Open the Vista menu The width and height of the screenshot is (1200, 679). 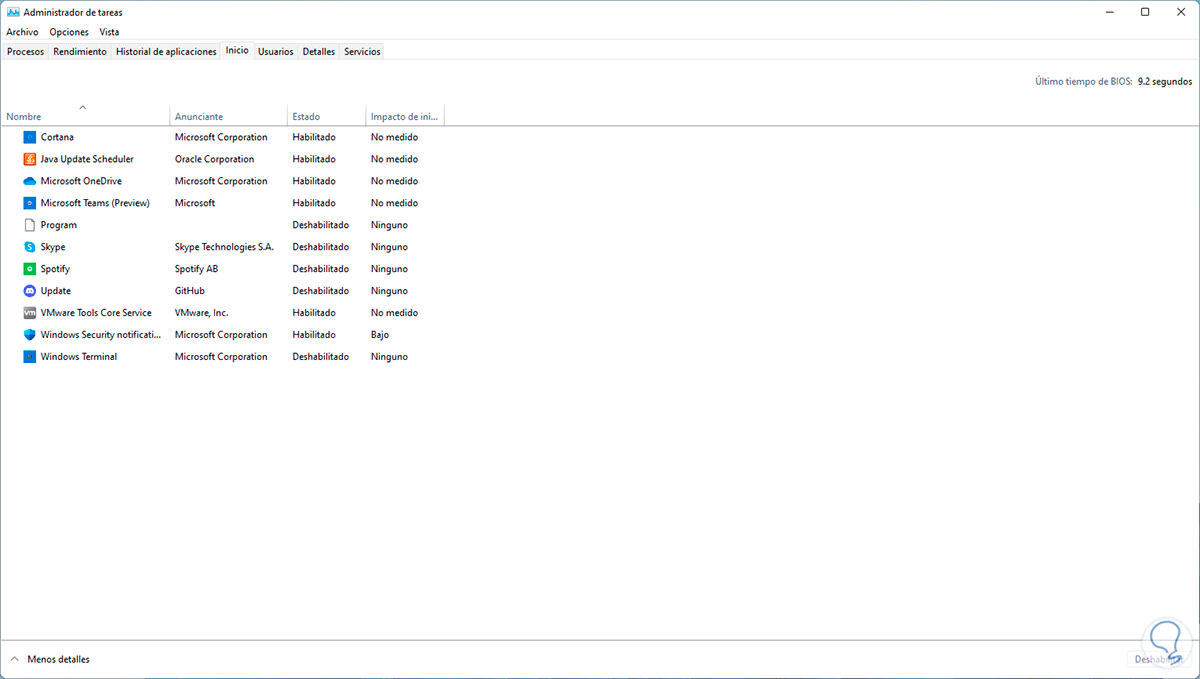pos(109,32)
